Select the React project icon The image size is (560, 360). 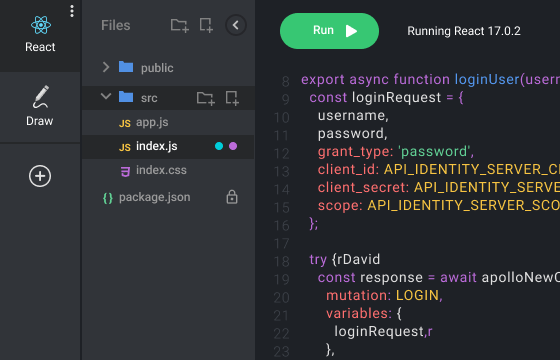click(x=40, y=25)
